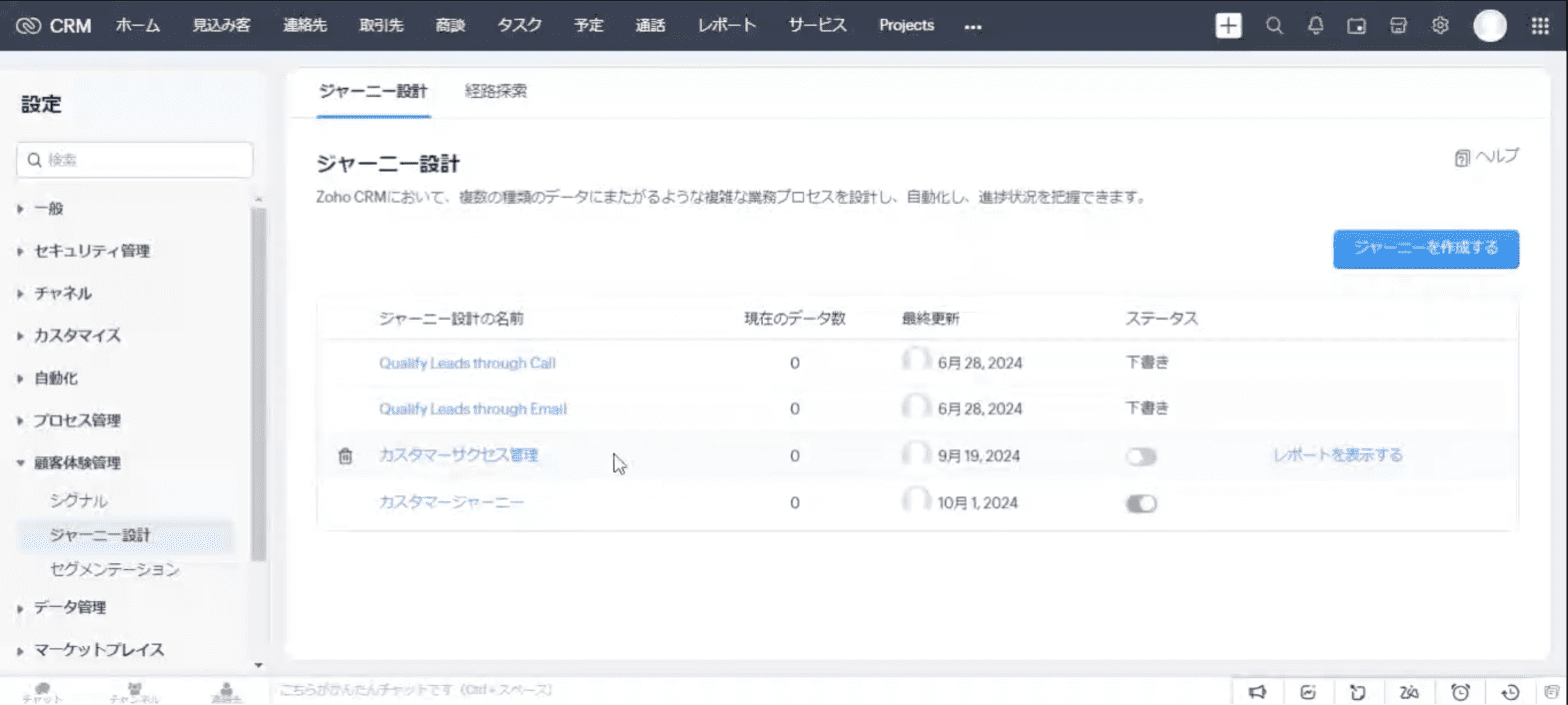Toggle the カスタマージャーニー status switch
The image size is (1568, 705).
pos(1141,504)
